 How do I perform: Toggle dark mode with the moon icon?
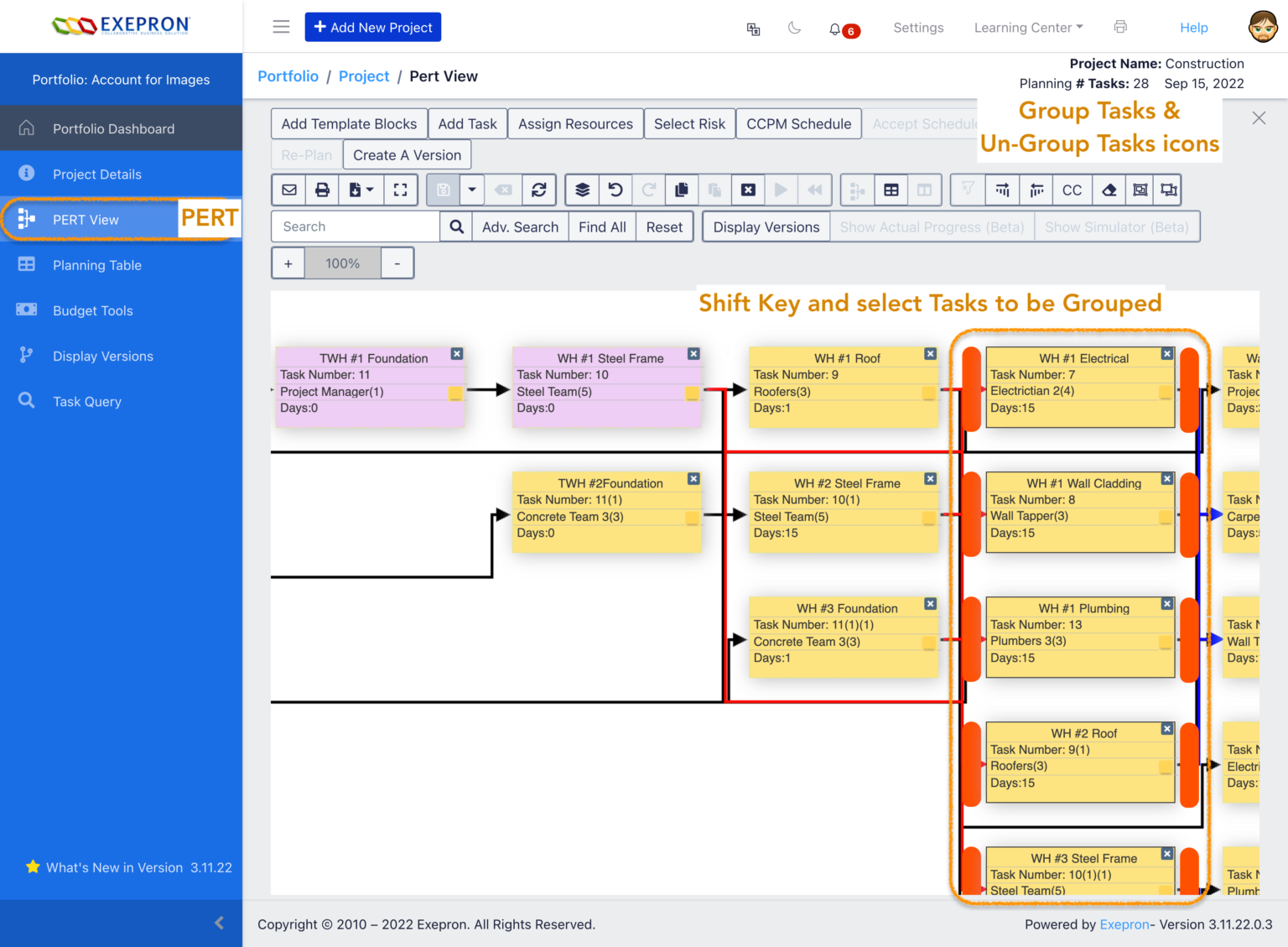794,28
